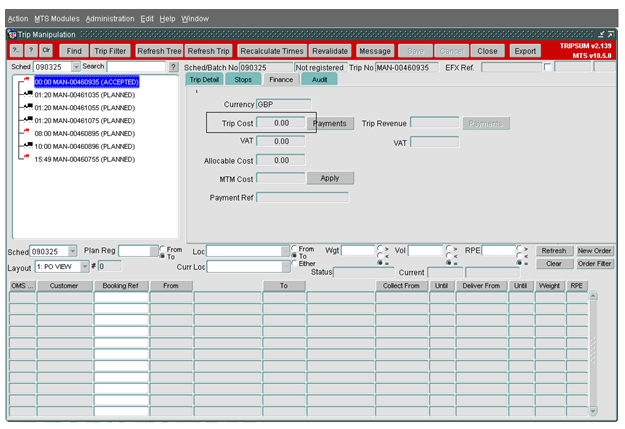
Task: Click the Recalculate Times button
Action: [272, 51]
